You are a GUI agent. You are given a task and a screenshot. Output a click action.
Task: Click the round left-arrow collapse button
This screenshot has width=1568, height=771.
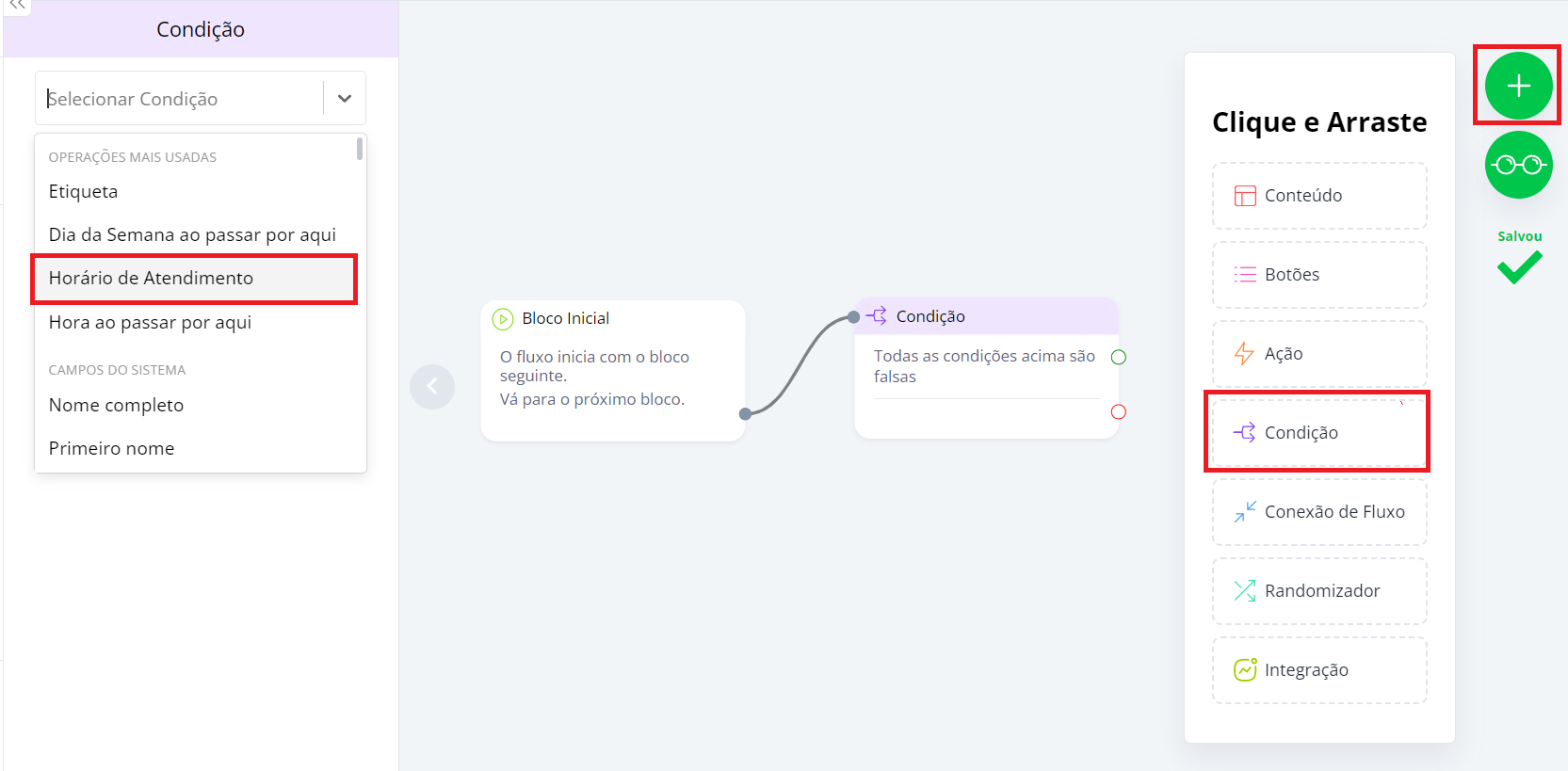click(432, 387)
